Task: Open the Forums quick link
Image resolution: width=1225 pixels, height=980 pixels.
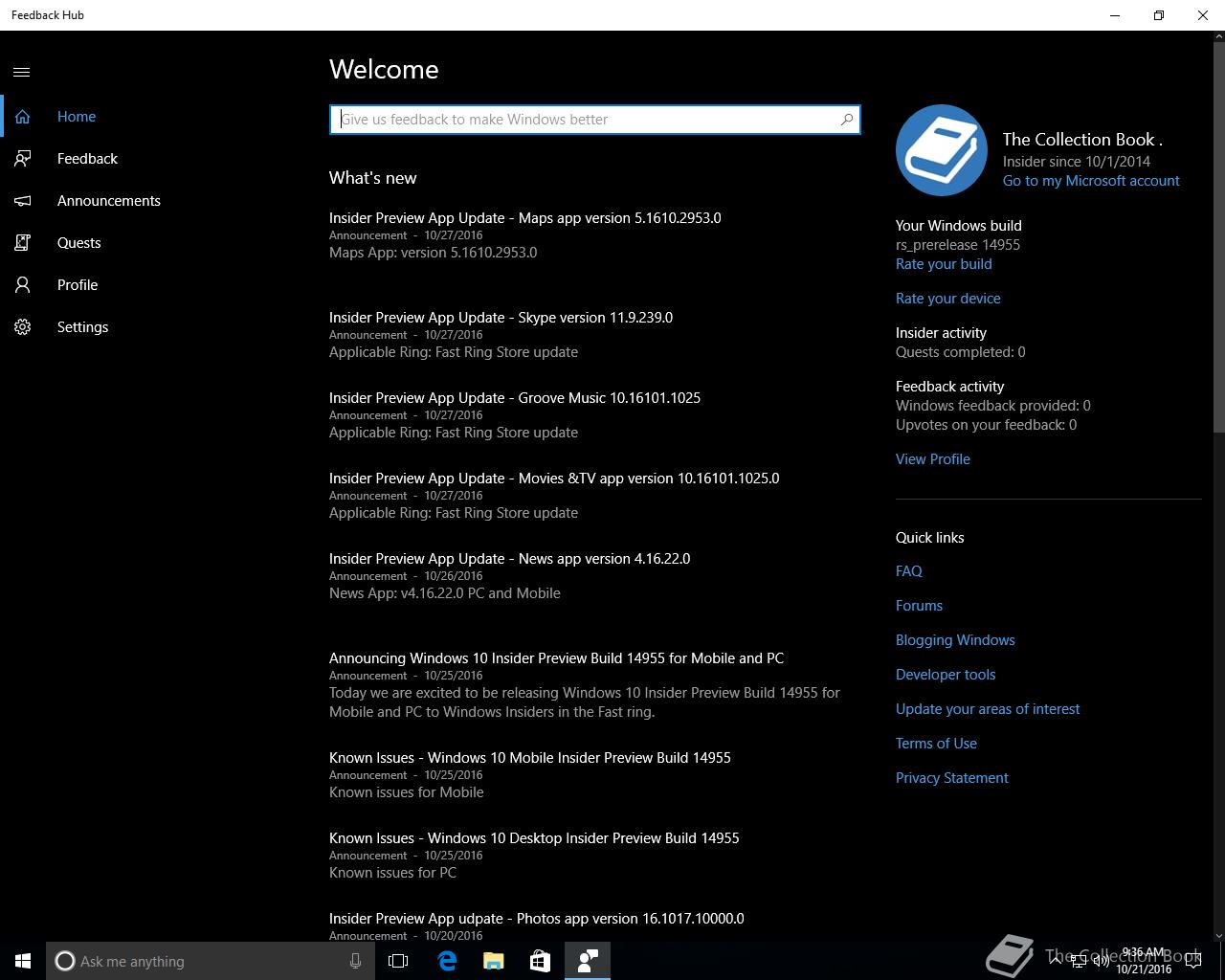Action: click(x=919, y=606)
